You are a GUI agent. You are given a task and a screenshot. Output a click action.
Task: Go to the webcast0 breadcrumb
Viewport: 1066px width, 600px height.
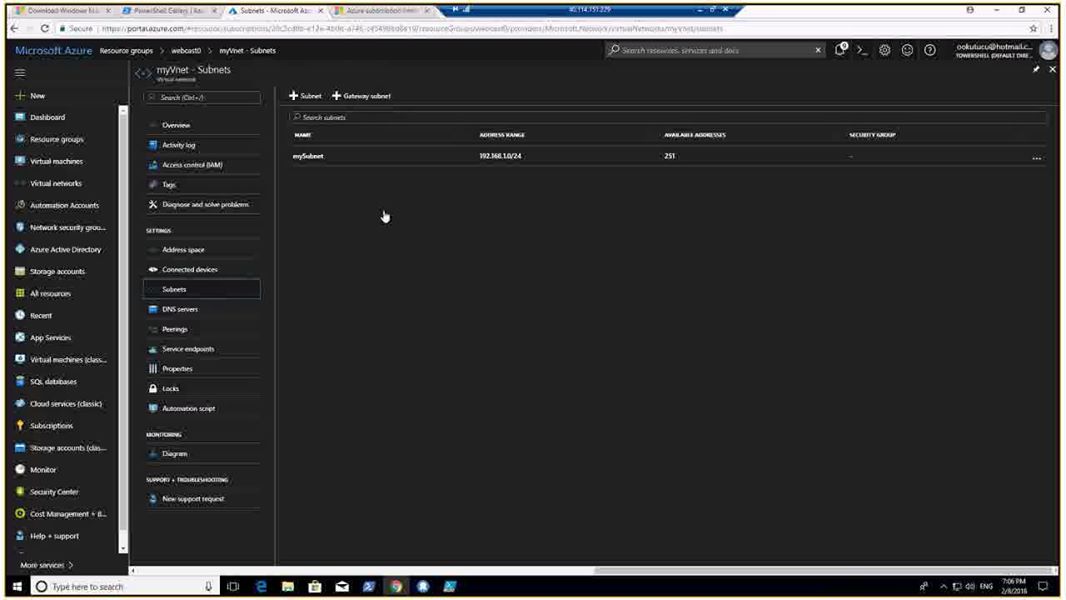tap(186, 50)
